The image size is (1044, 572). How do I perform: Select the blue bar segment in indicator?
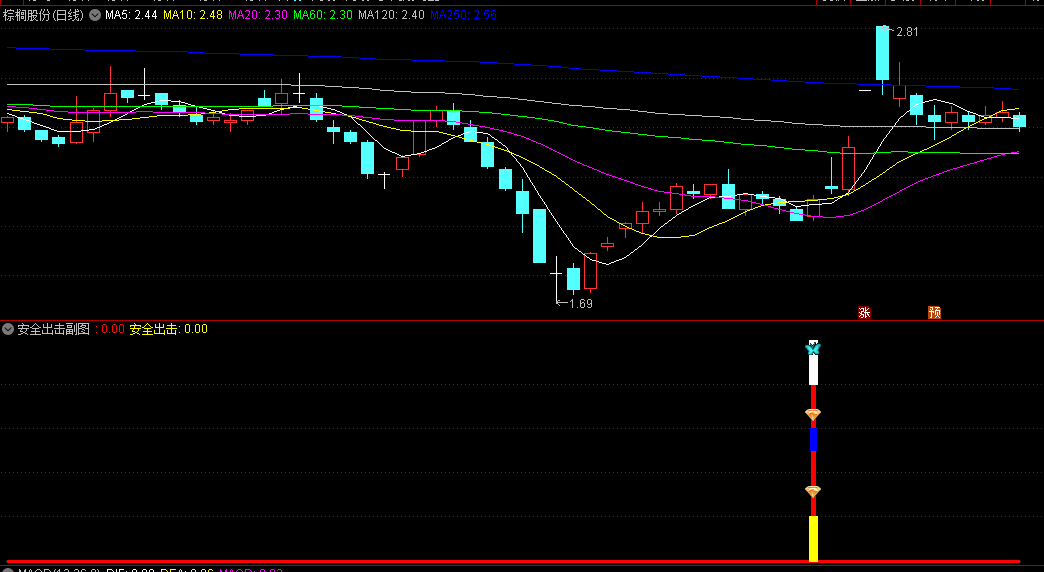point(813,439)
